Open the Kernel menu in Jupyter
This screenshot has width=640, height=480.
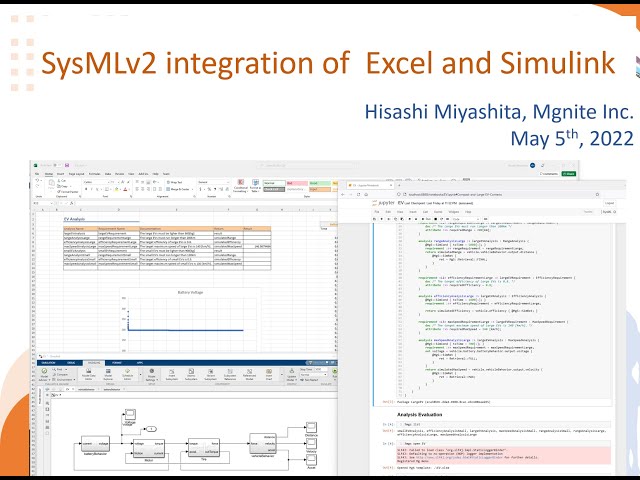[438, 212]
